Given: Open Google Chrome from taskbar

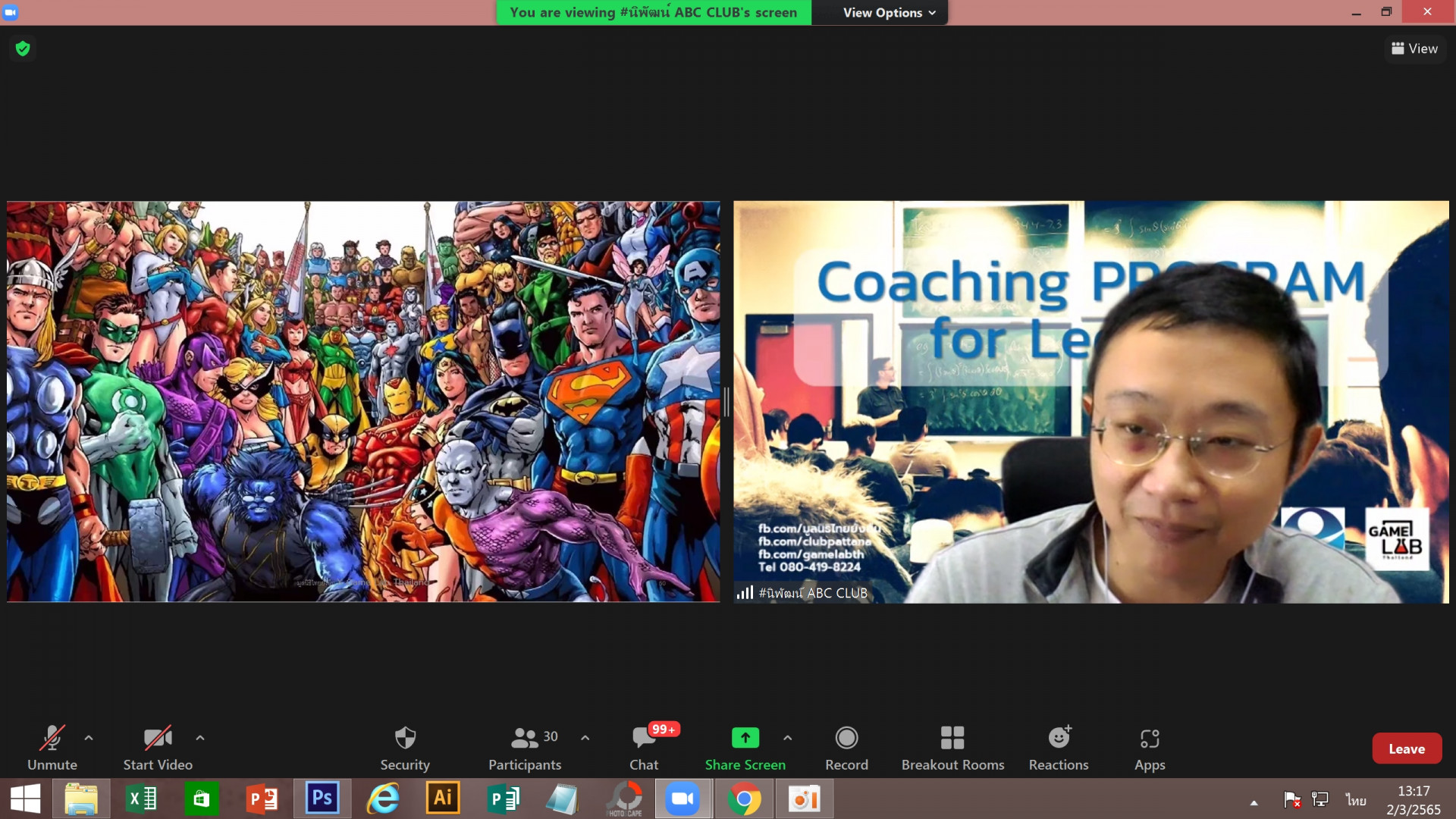Looking at the screenshot, I should click(744, 799).
